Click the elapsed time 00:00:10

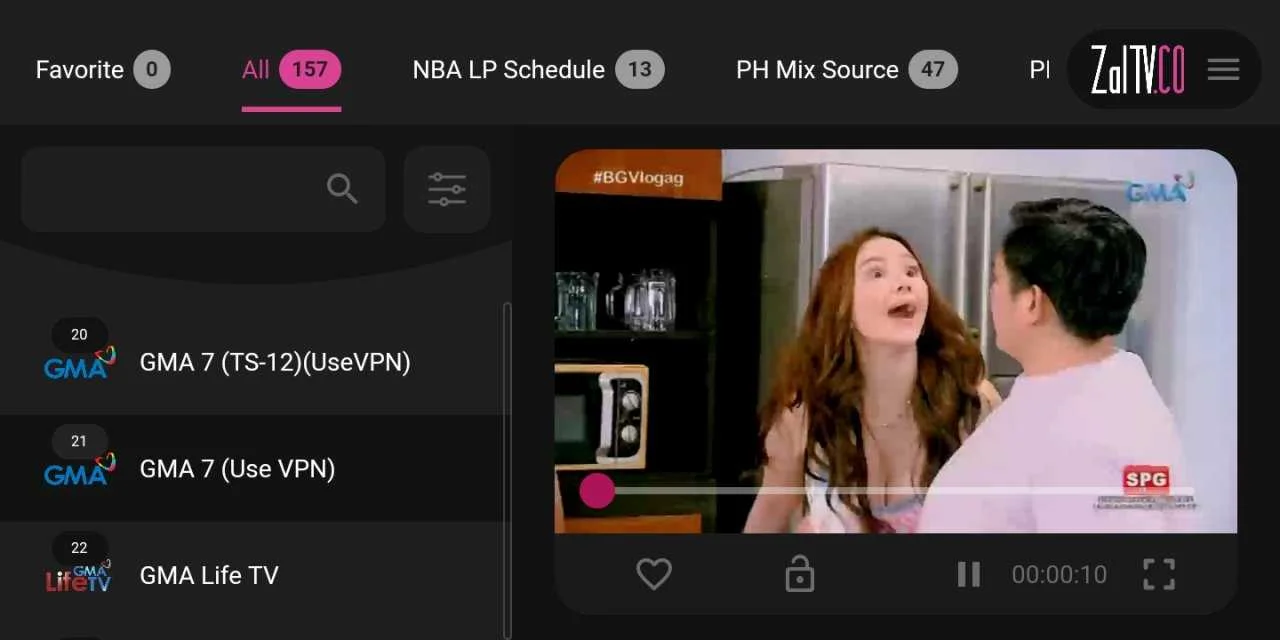point(1059,574)
